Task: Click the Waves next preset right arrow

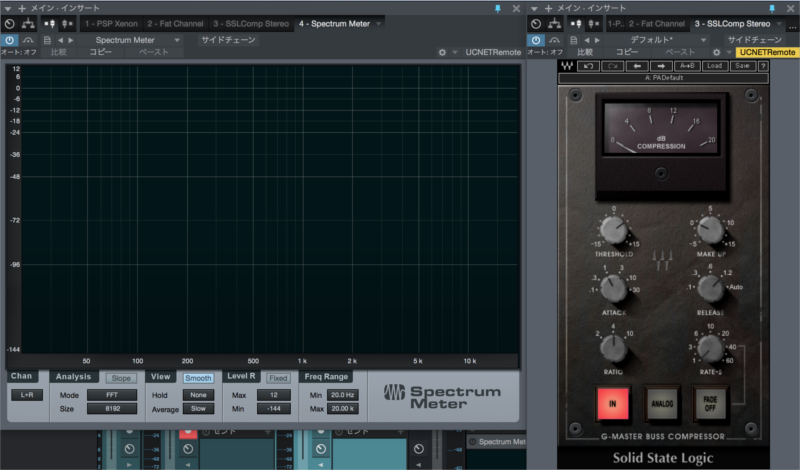Action: [661, 66]
